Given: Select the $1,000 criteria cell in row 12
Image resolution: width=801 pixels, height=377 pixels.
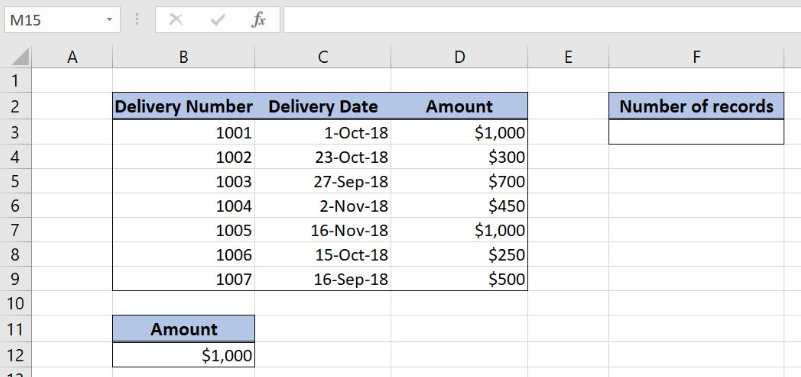Looking at the screenshot, I should 183,355.
